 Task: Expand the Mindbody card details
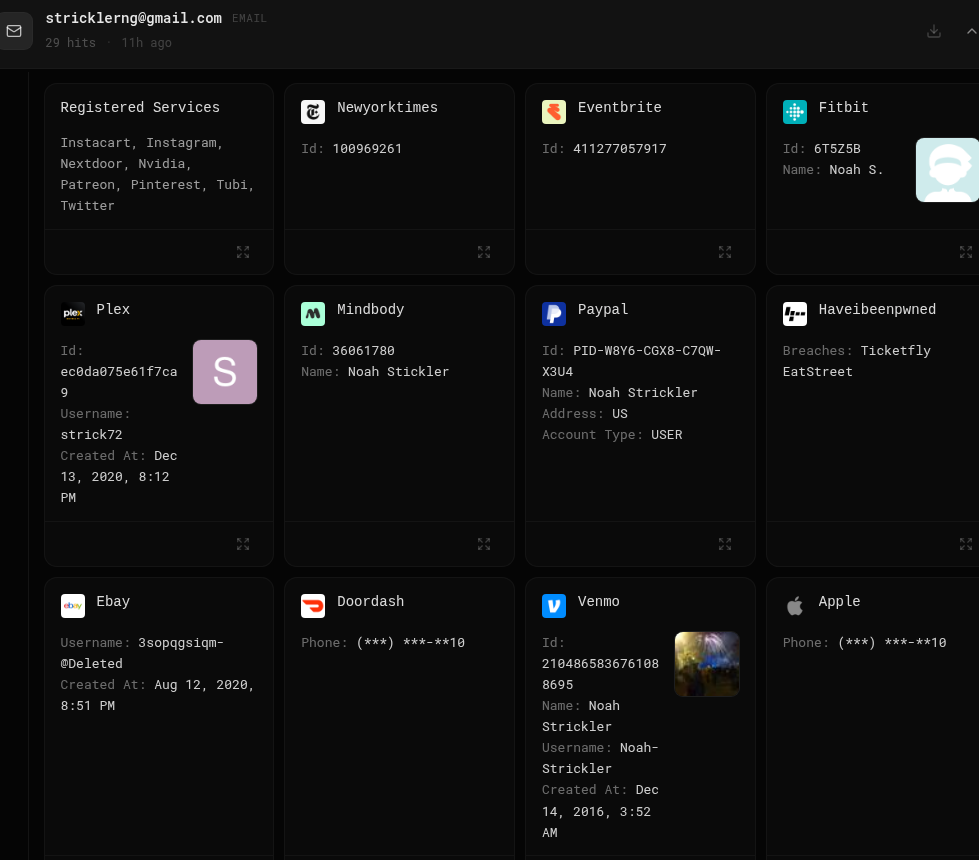pyautogui.click(x=484, y=544)
